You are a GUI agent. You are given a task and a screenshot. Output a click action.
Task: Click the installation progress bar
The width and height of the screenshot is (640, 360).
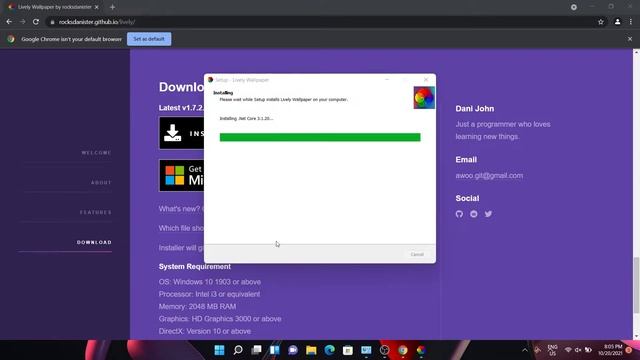pos(320,137)
